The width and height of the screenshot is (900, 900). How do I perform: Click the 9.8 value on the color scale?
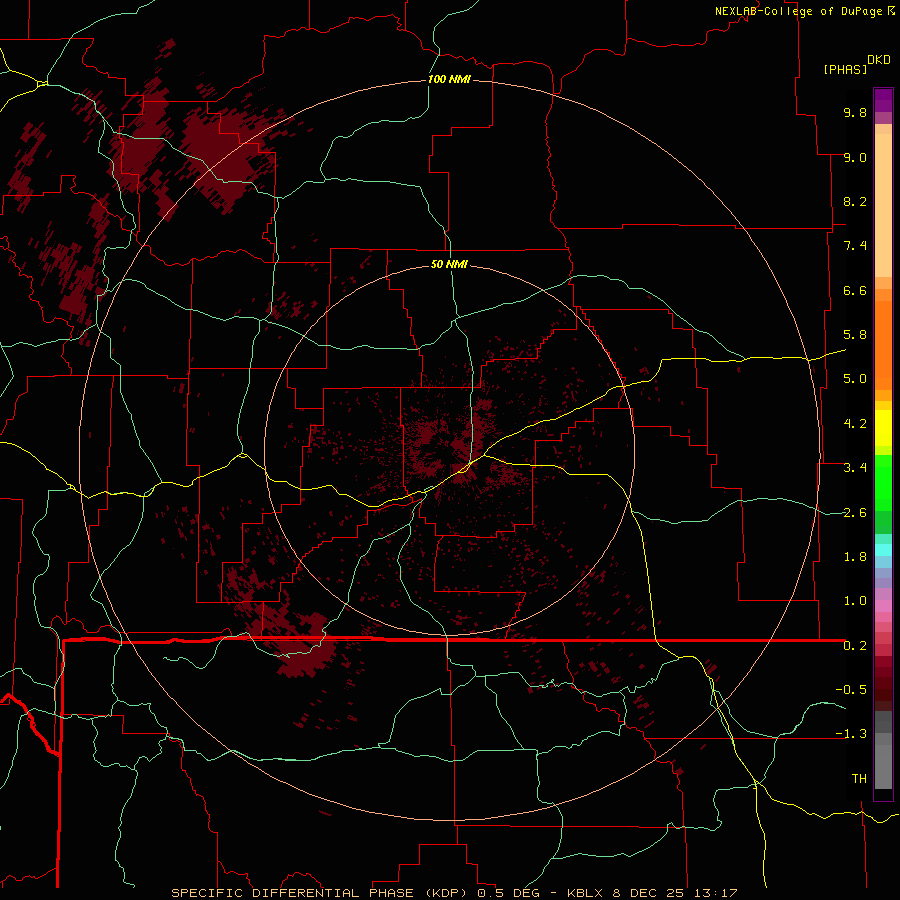coord(855,112)
